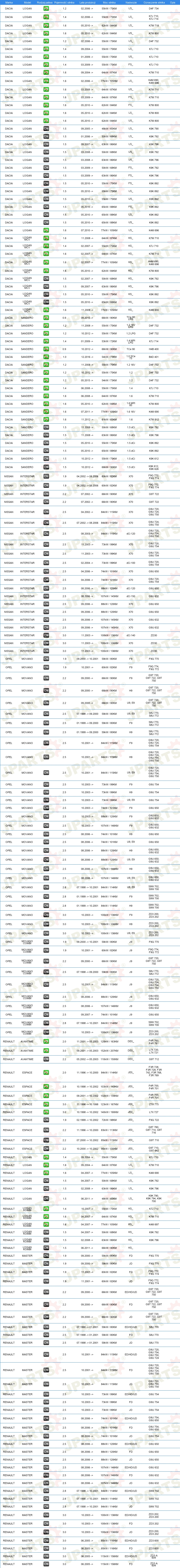
Task: Click petrol icon in Espace L7X 727 row
Action: coord(46,1112)
